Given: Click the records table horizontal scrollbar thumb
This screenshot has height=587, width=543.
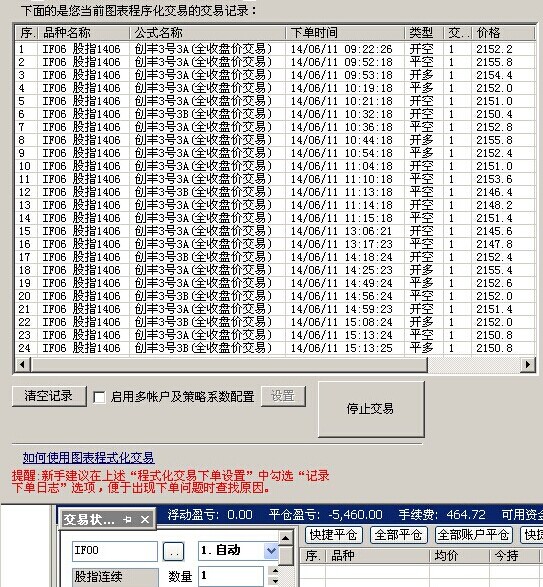Looking at the screenshot, I should click(229, 364).
